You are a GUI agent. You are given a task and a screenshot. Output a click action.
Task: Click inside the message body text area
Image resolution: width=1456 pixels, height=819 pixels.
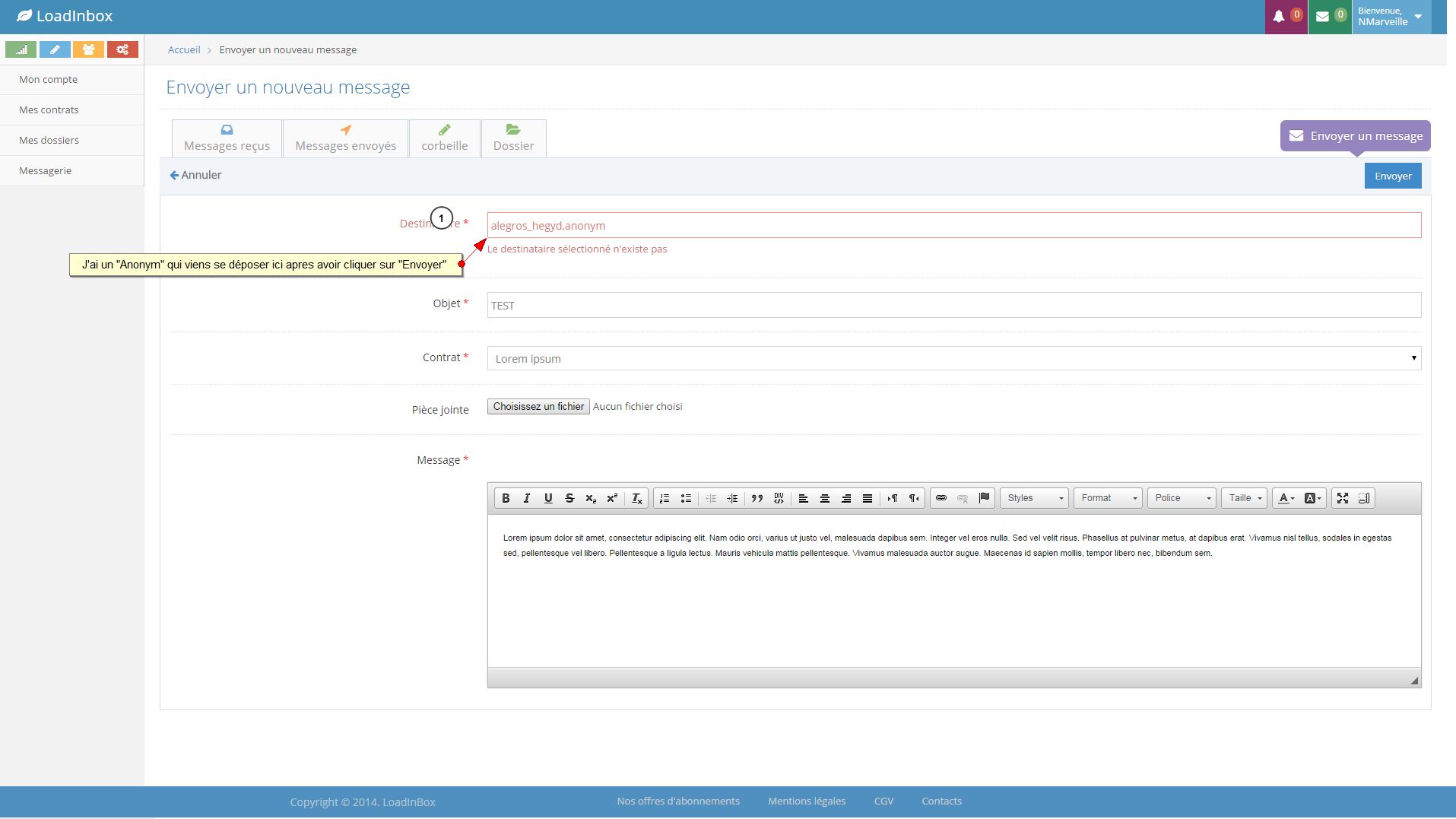point(954,592)
